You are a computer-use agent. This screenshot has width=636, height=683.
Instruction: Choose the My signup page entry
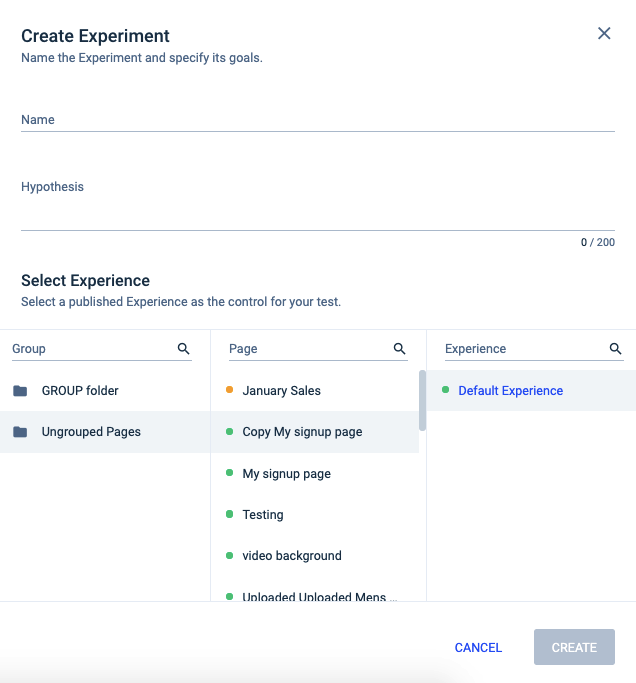point(286,473)
